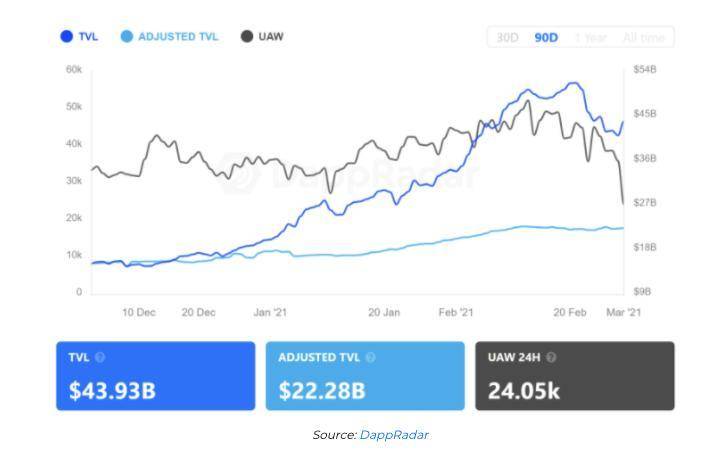Screen dimensions: 701x466
Task: Switch to the All time range
Action: point(643,38)
